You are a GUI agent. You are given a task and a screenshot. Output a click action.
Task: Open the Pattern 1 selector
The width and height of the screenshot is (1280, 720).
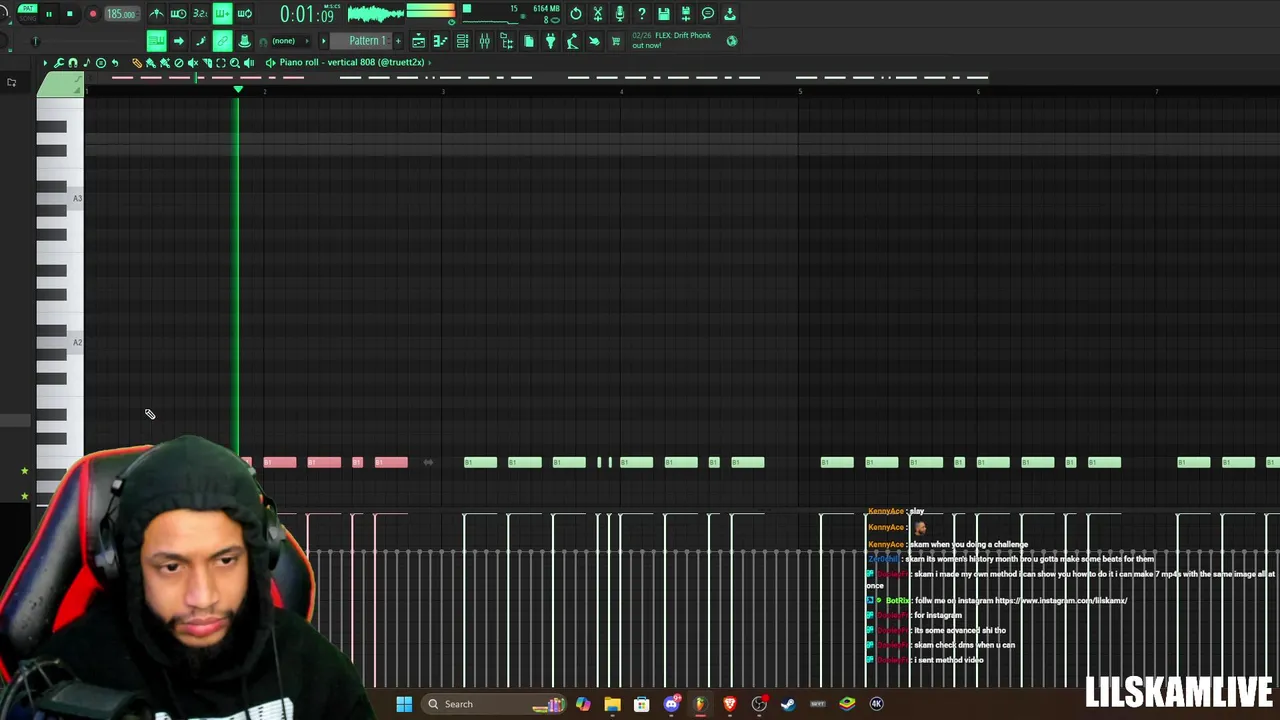click(367, 41)
